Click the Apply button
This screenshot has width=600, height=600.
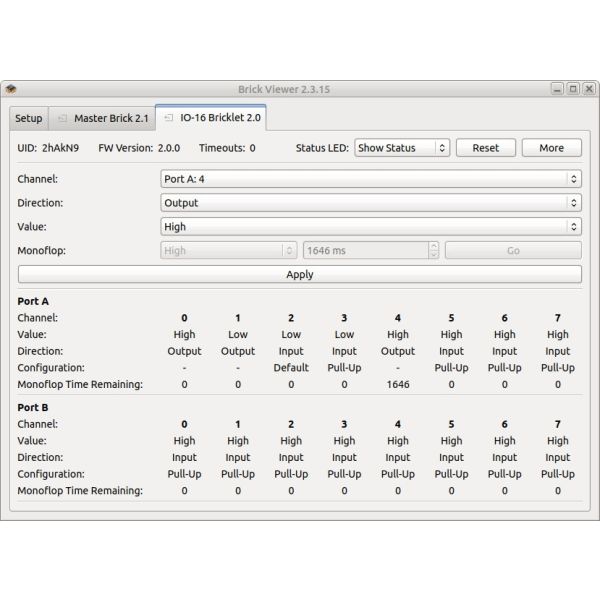(300, 274)
